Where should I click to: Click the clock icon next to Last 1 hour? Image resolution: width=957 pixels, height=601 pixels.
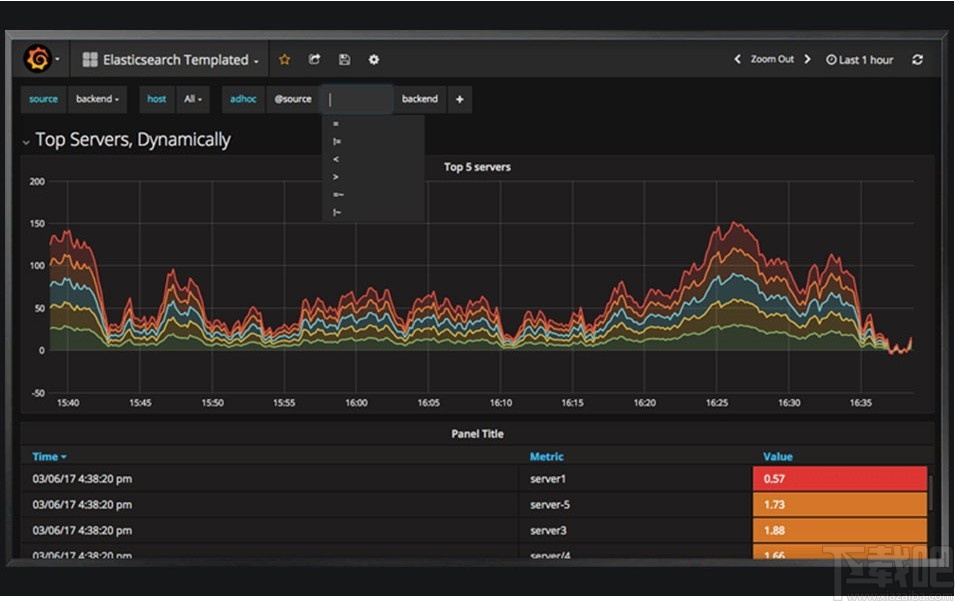pyautogui.click(x=829, y=60)
